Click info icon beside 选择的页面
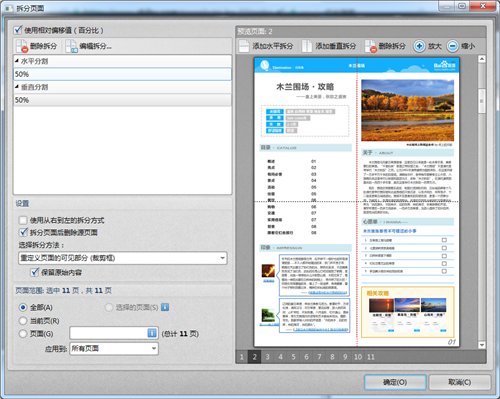This screenshot has height=399, width=500. click(165, 307)
